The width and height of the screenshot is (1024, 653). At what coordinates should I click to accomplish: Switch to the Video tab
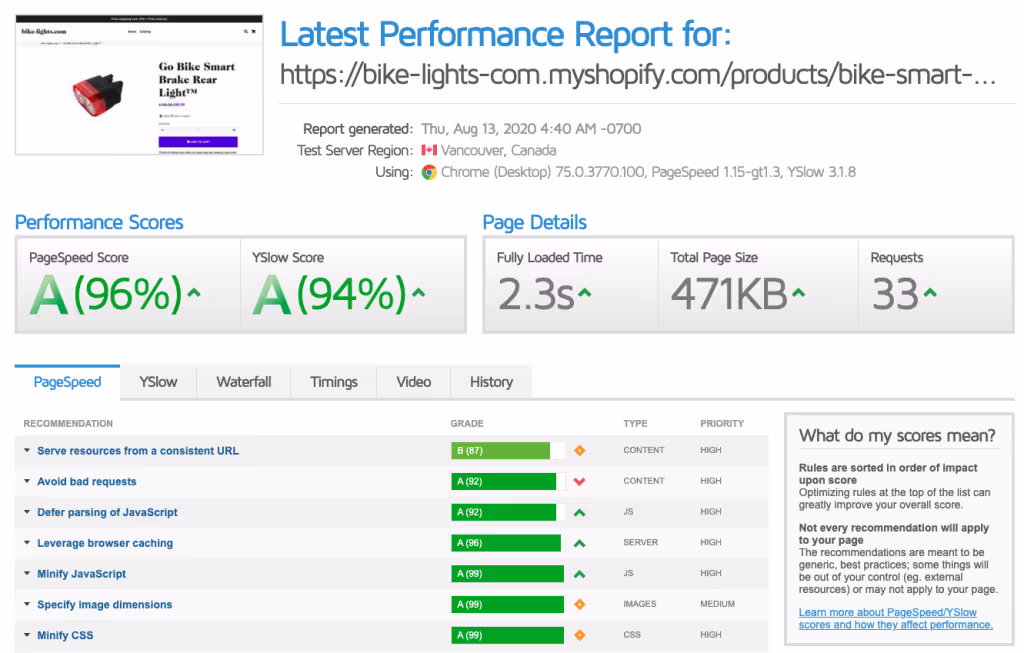pos(413,382)
